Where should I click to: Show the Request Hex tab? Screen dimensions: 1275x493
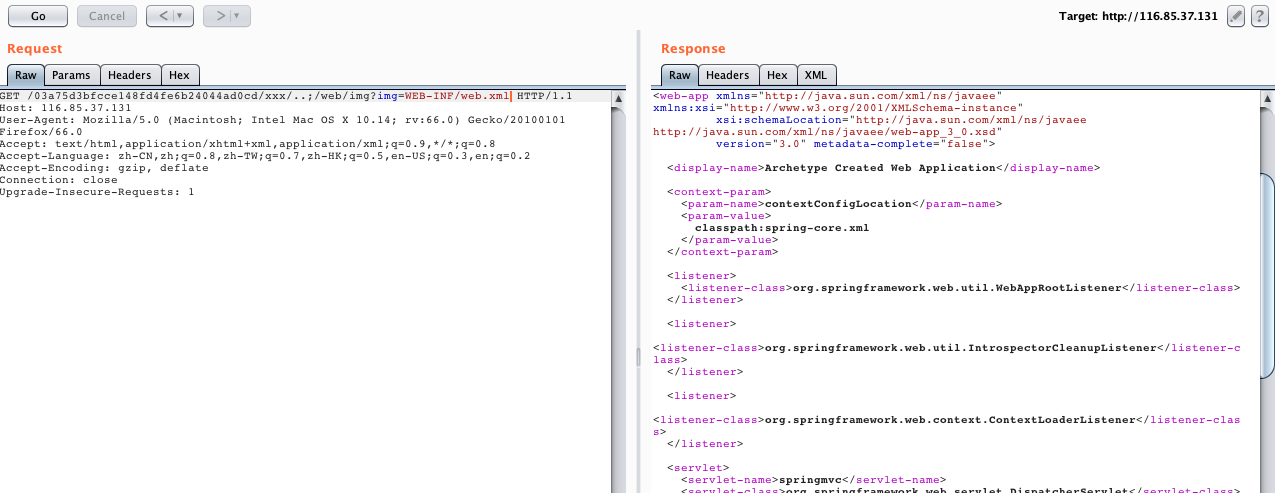pos(180,75)
